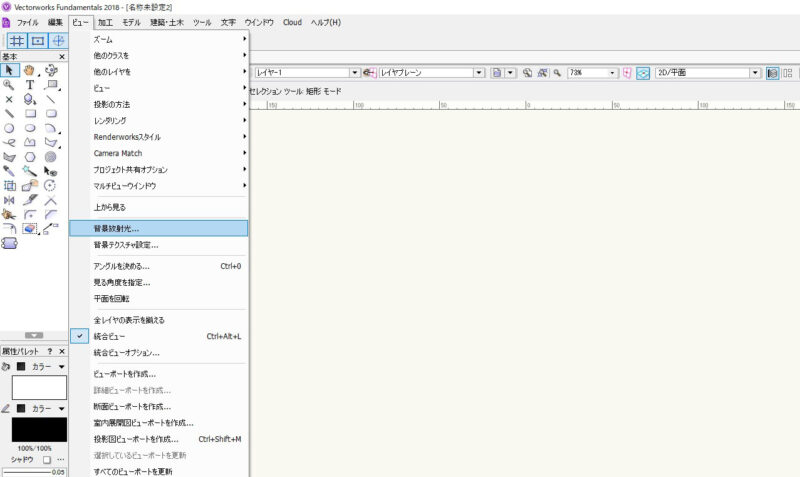Viewport: 800px width, 477px height.
Task: Select the Eyedropper tool
Action: (9, 171)
